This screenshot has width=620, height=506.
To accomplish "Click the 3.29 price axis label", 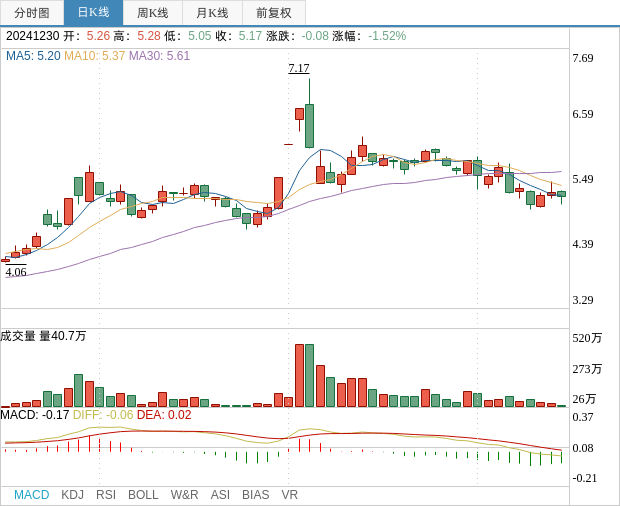I will (x=583, y=300).
